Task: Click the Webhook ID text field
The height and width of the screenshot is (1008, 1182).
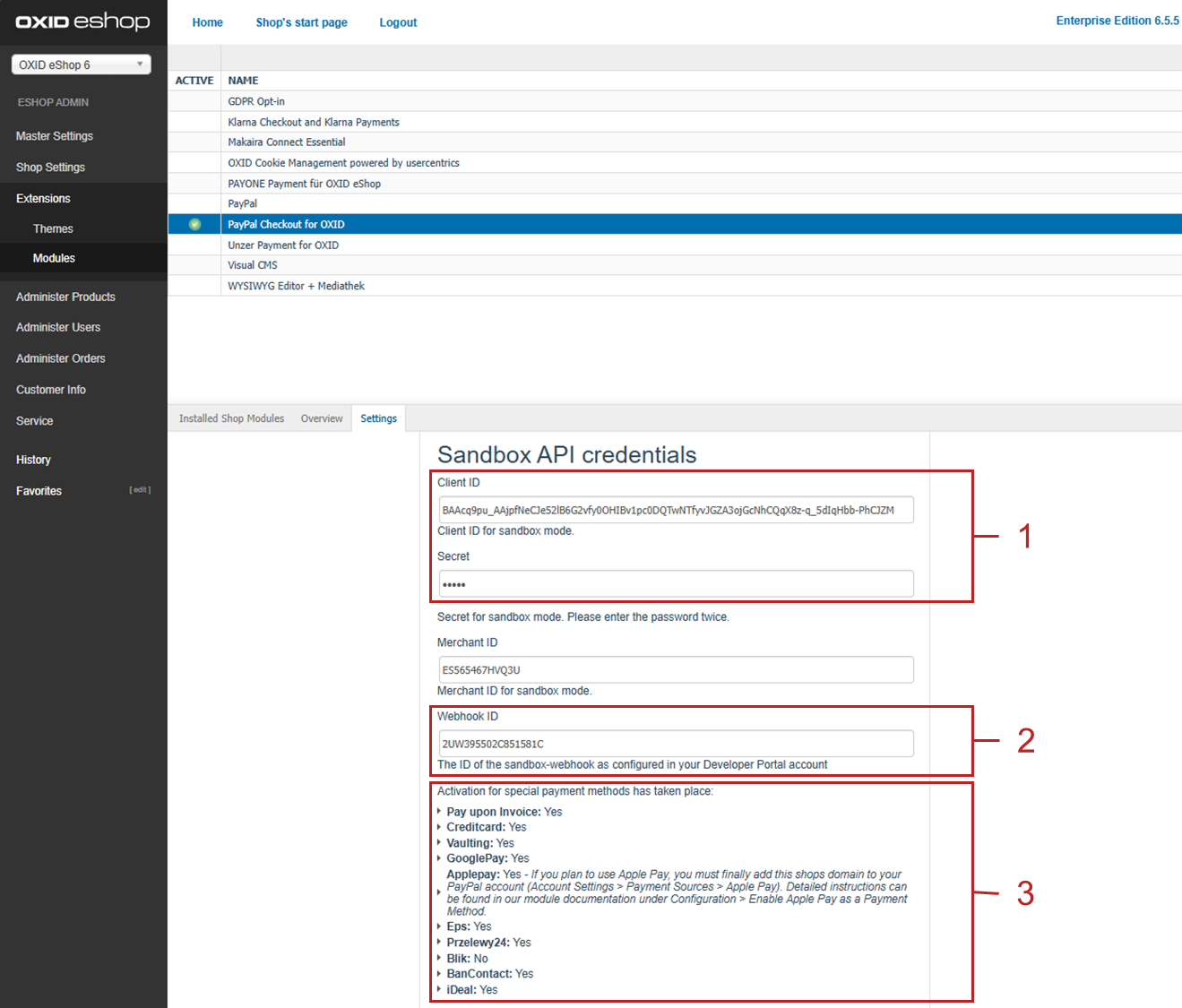Action: (x=676, y=744)
